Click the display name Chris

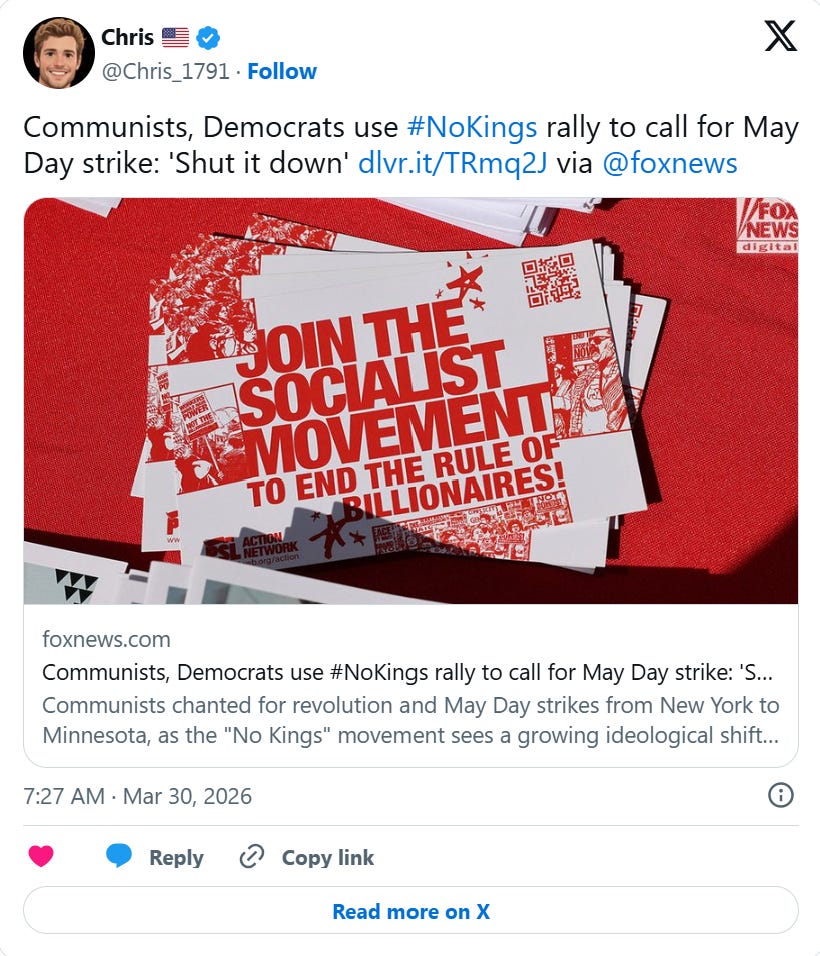click(127, 37)
